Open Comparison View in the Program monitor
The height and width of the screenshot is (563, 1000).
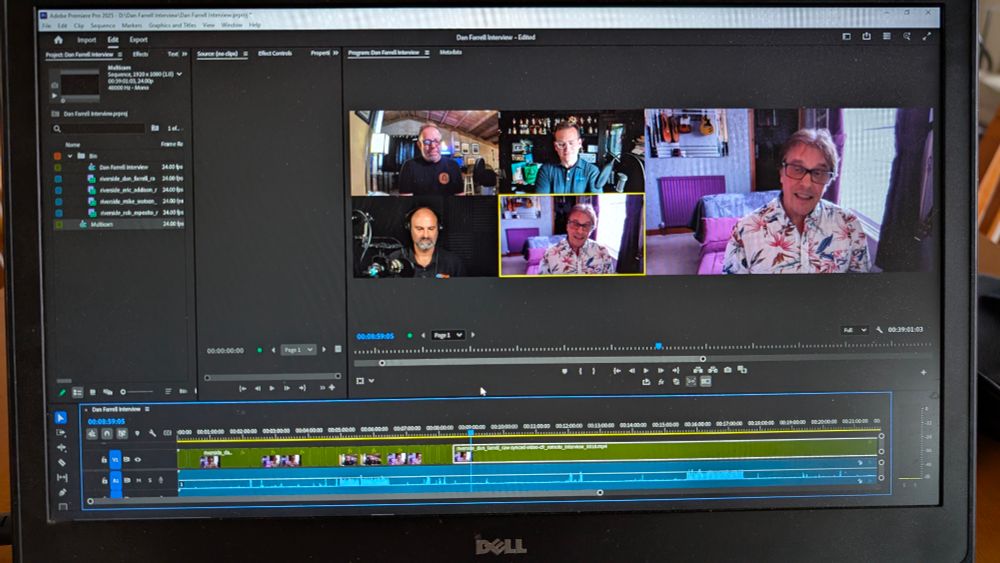tap(742, 370)
